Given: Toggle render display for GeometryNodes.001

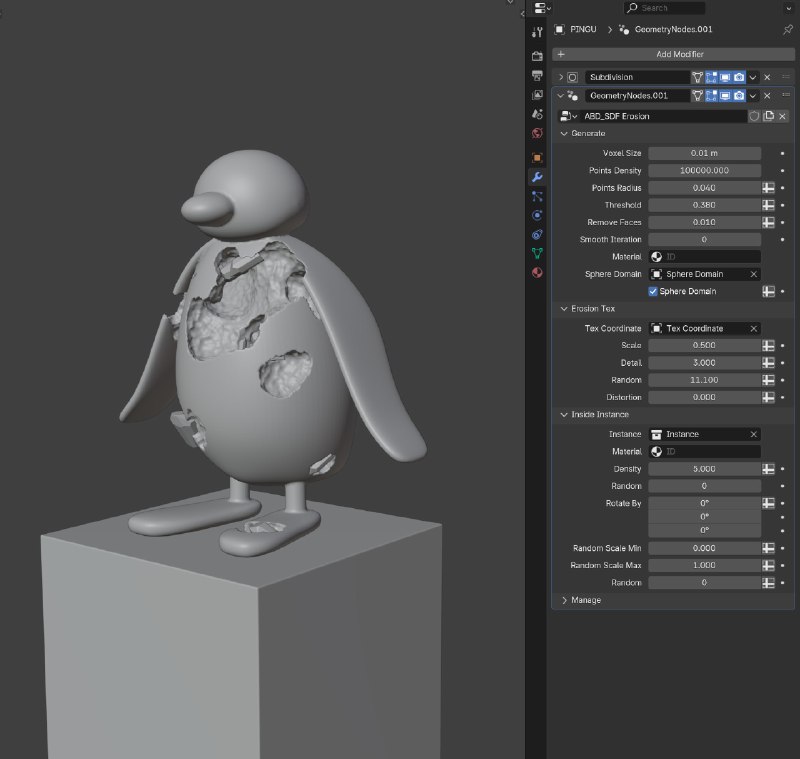Looking at the screenshot, I should [739, 95].
